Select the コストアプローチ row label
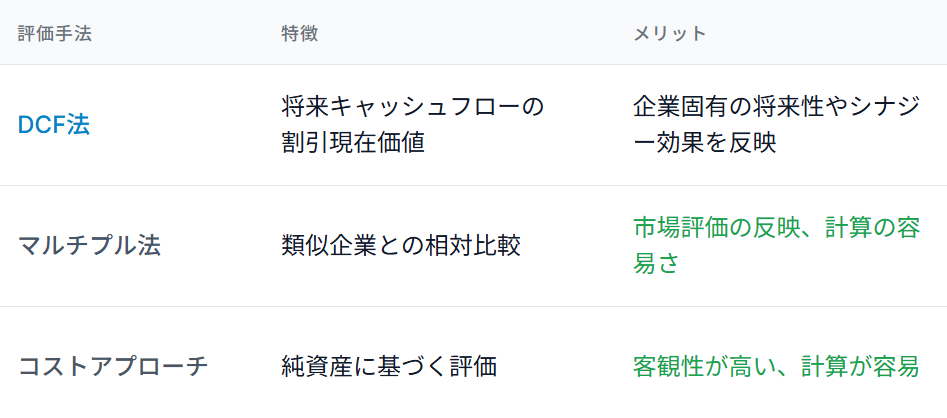This screenshot has width=947, height=418. (x=113, y=367)
